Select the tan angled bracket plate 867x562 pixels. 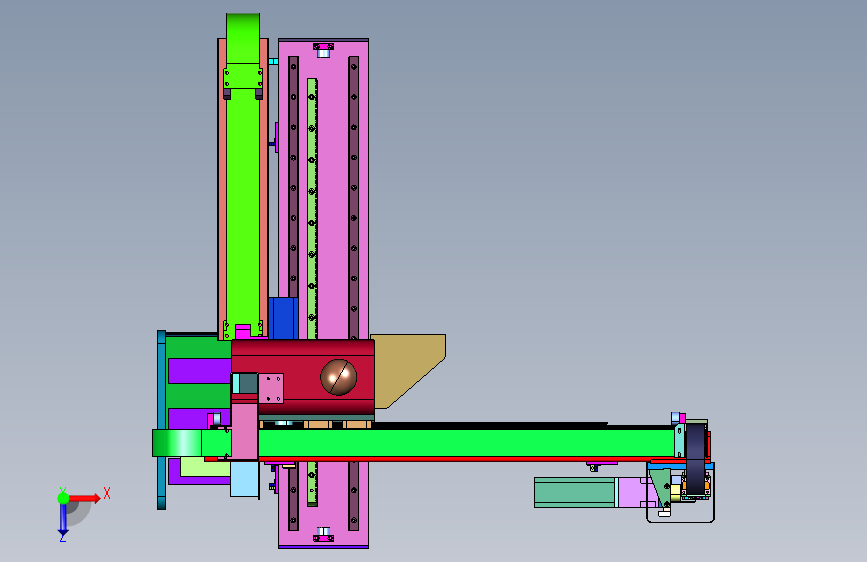(408, 371)
